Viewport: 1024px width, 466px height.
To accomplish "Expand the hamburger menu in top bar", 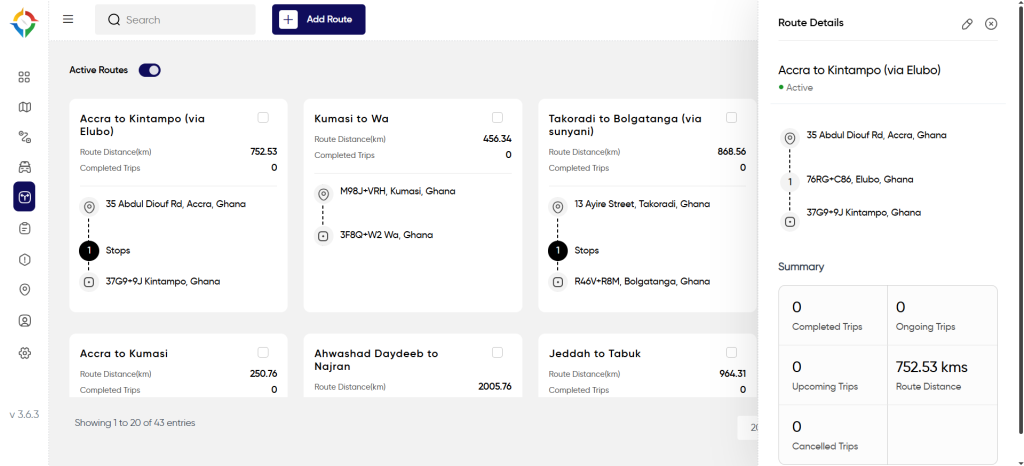I will tap(68, 19).
